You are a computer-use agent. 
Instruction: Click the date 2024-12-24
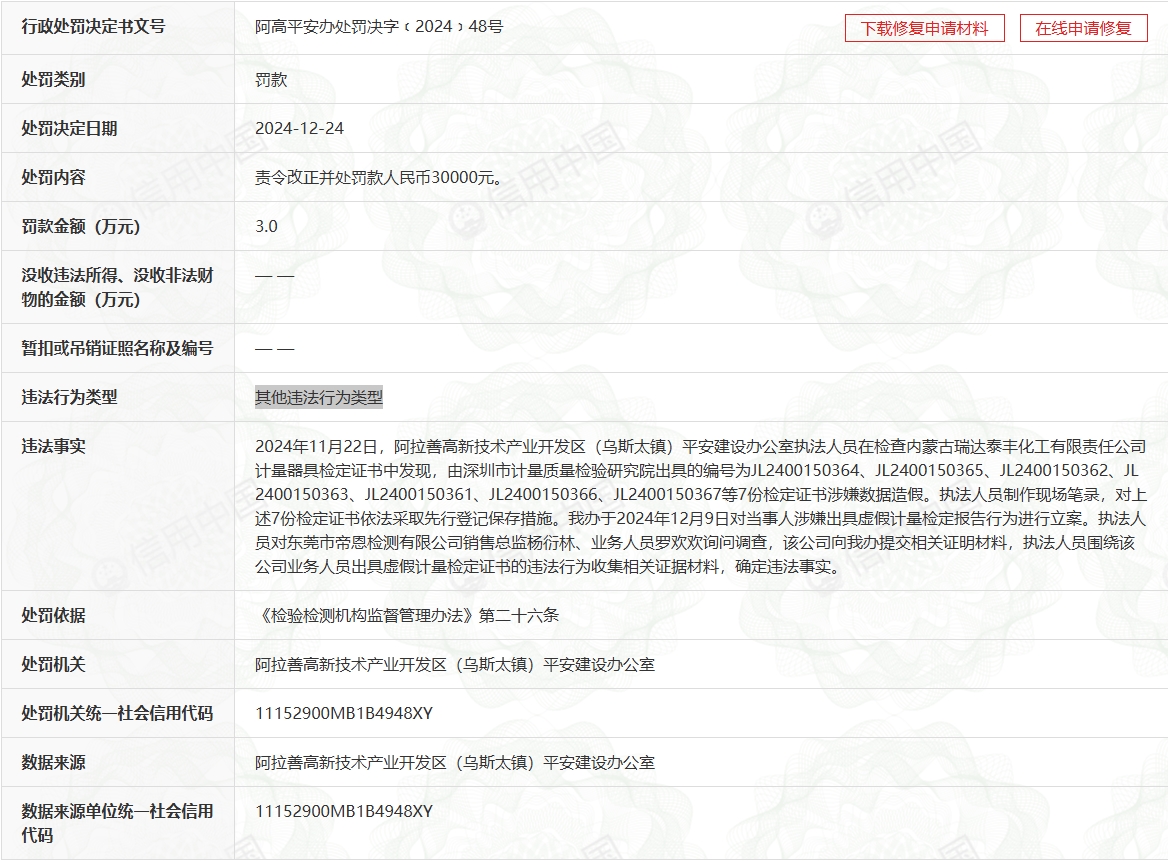(x=299, y=128)
